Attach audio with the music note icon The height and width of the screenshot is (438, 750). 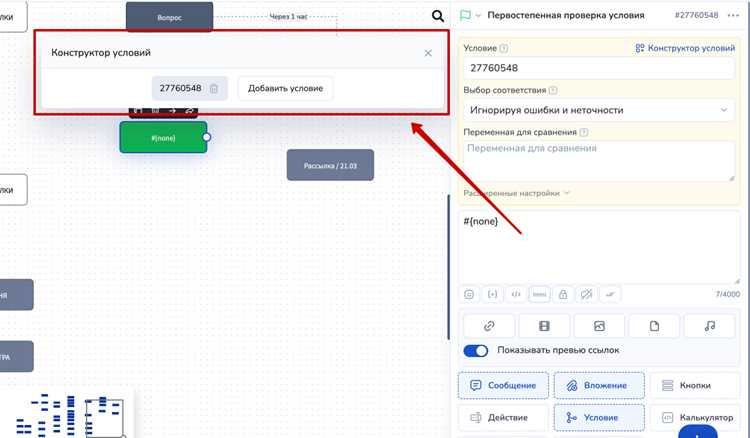tap(710, 326)
